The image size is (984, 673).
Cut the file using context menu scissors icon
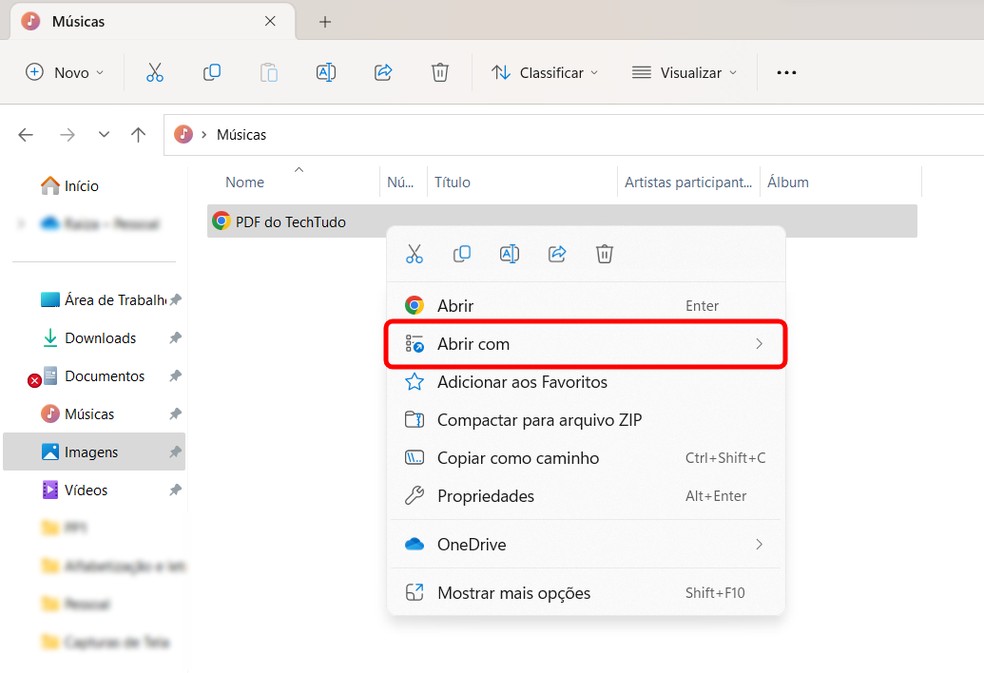[x=414, y=253]
